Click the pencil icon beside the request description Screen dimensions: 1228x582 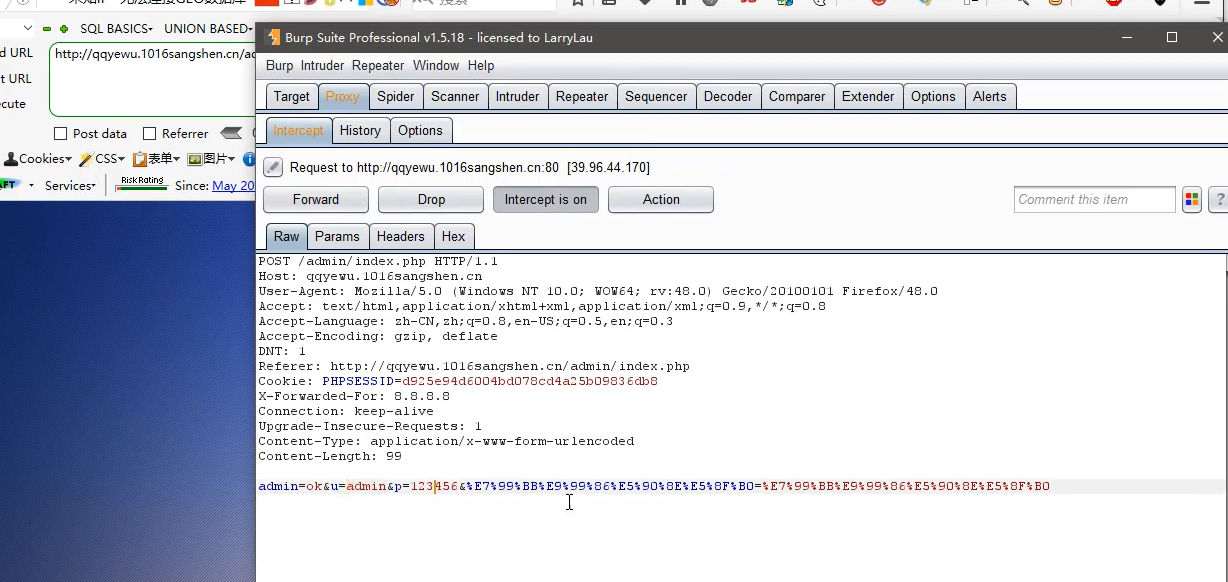coord(272,166)
